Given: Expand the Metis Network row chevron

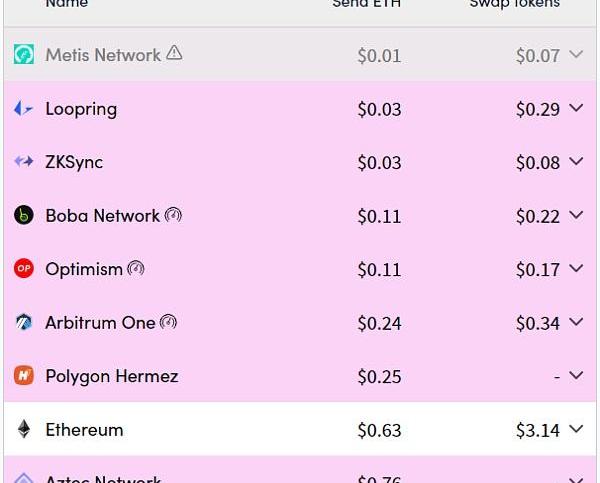Looking at the screenshot, I should (x=575, y=55).
